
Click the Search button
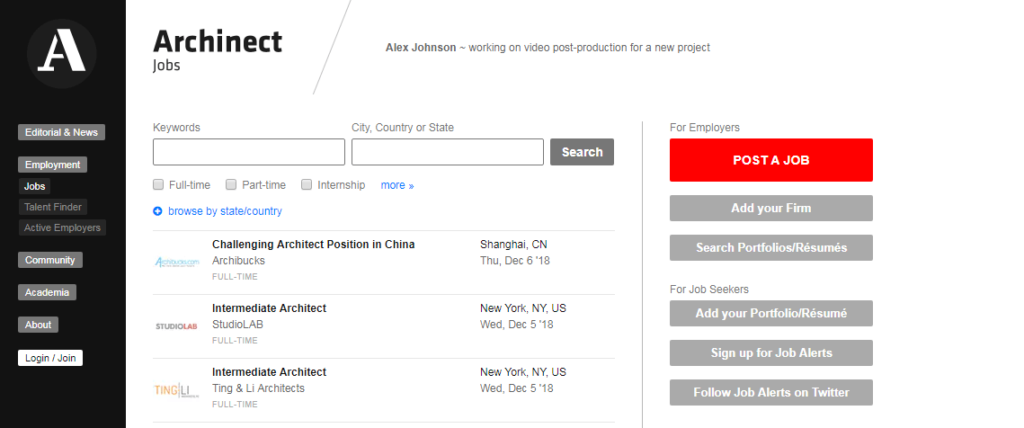pyautogui.click(x=582, y=152)
